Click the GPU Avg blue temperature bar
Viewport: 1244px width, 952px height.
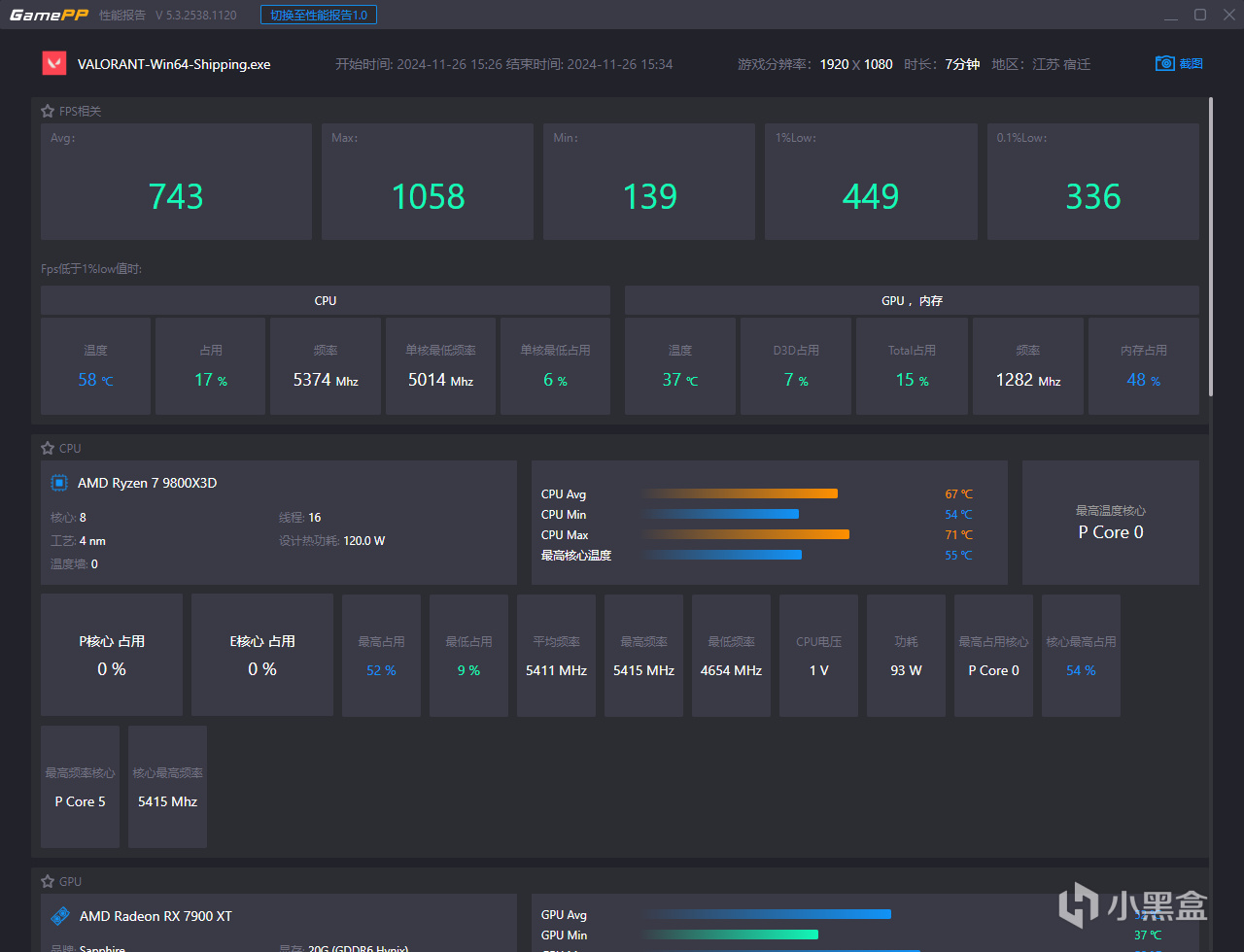(766, 914)
